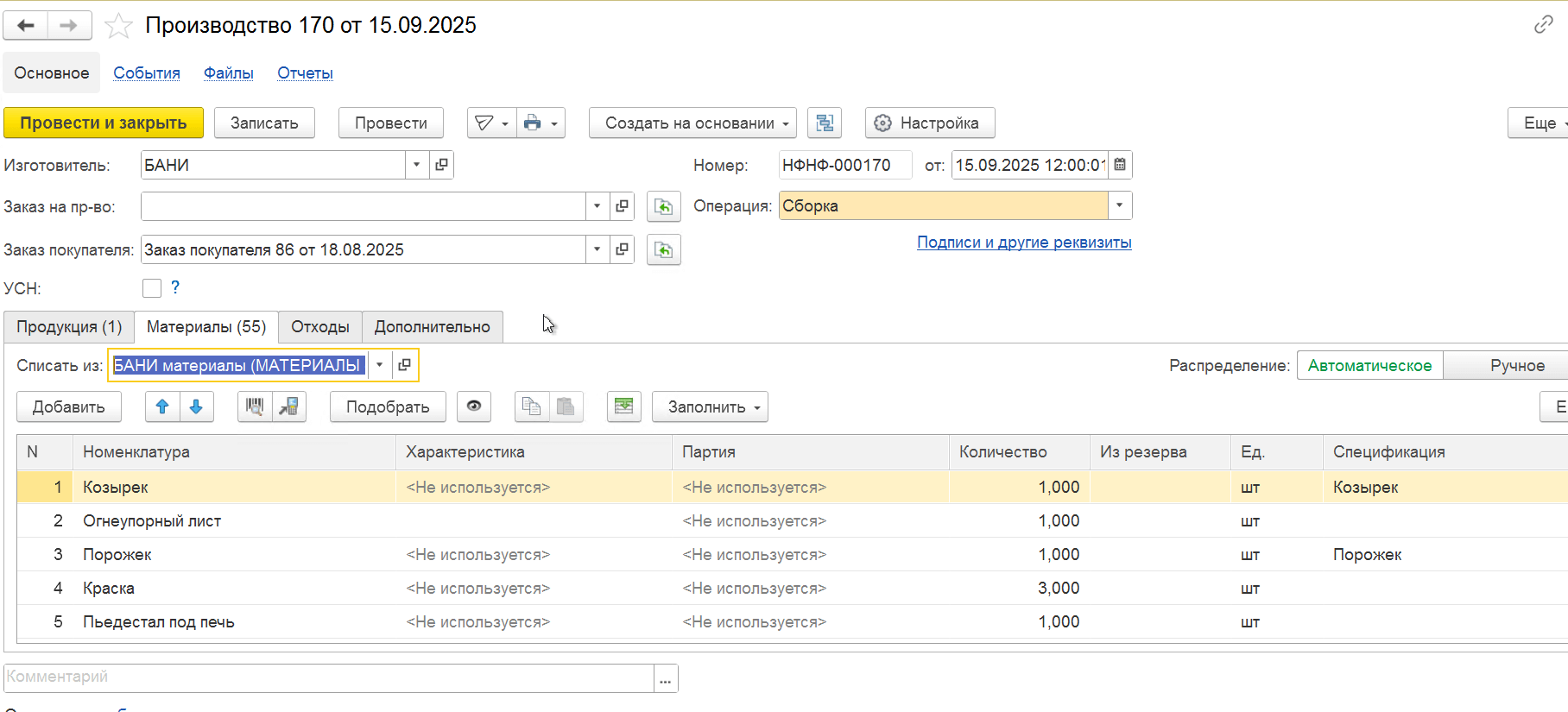This screenshot has height=712, width=1568.
Task: Select Автоматическое distribution mode
Action: 1369,366
